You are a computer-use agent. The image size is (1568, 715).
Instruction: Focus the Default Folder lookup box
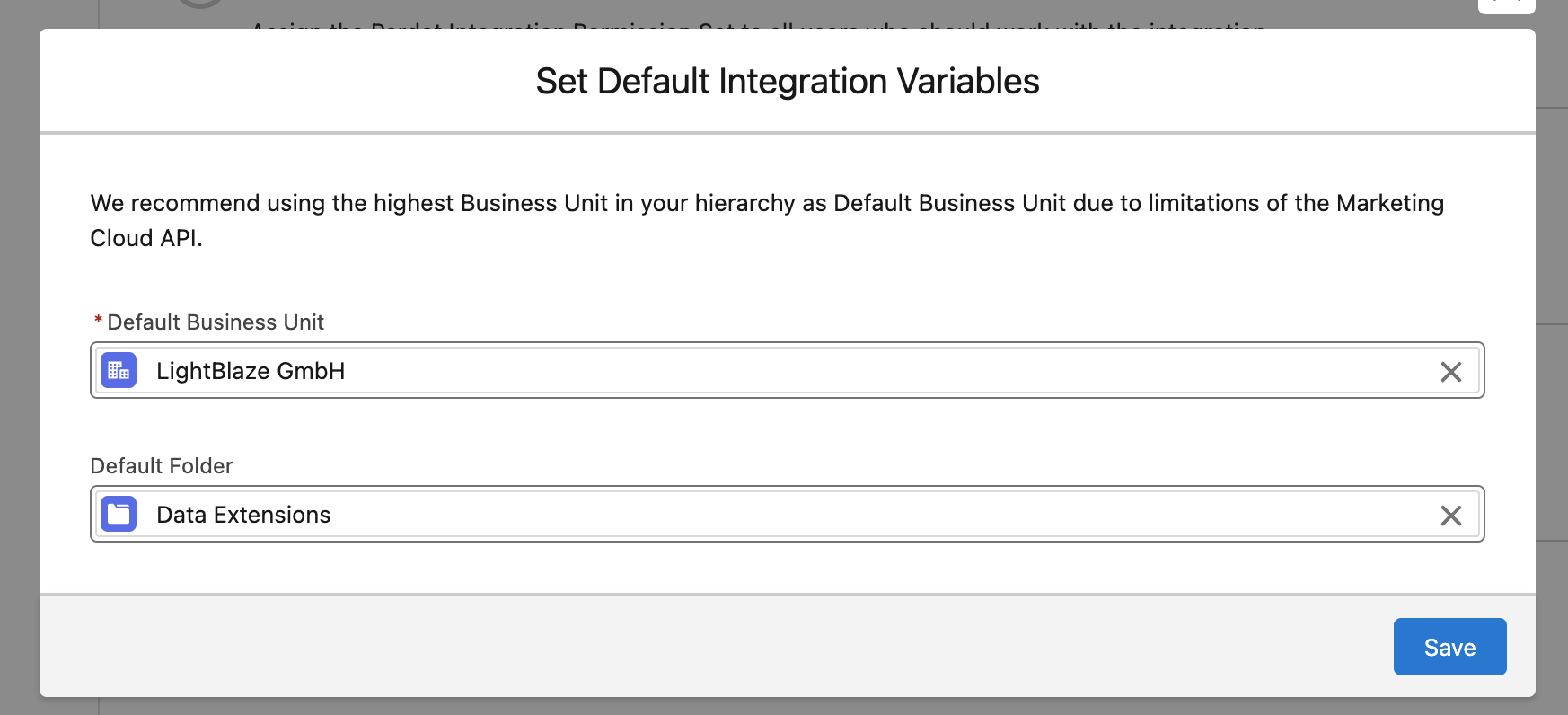click(x=808, y=515)
